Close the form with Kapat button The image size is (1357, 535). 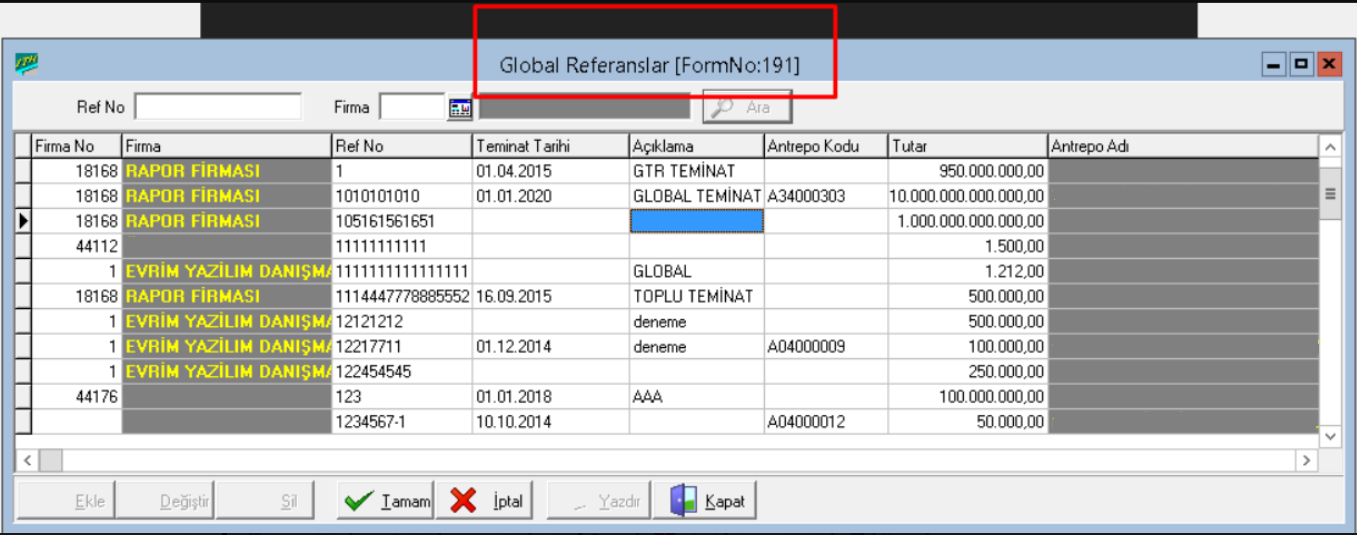[705, 501]
